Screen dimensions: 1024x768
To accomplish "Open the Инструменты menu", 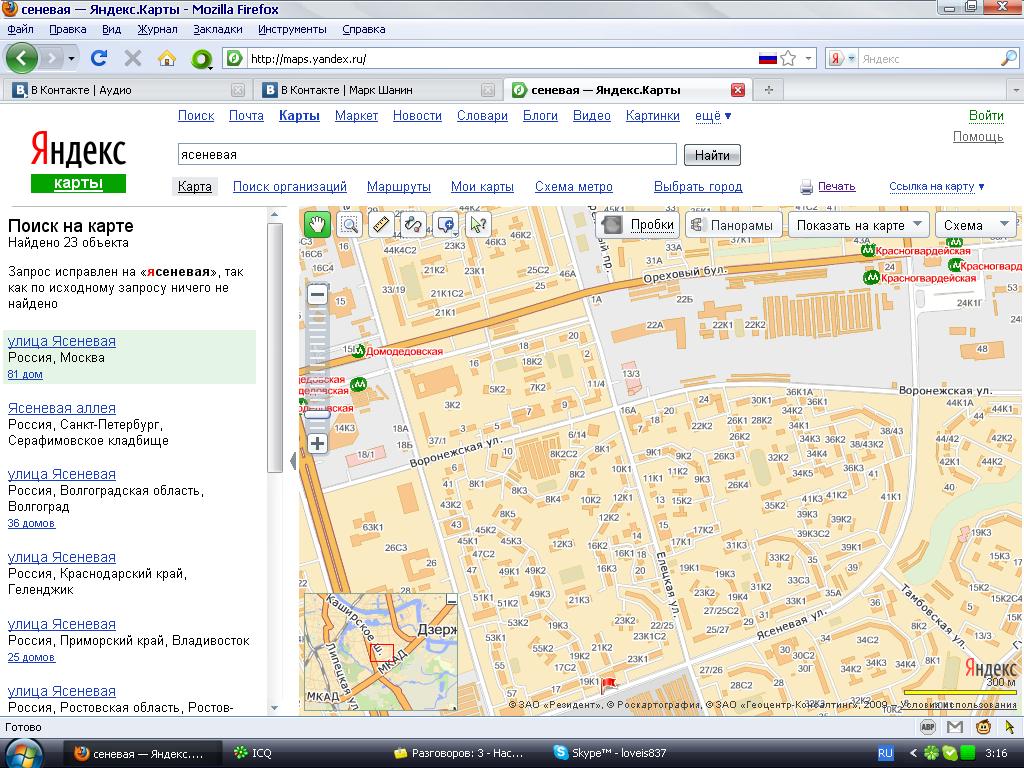I will pos(292,29).
